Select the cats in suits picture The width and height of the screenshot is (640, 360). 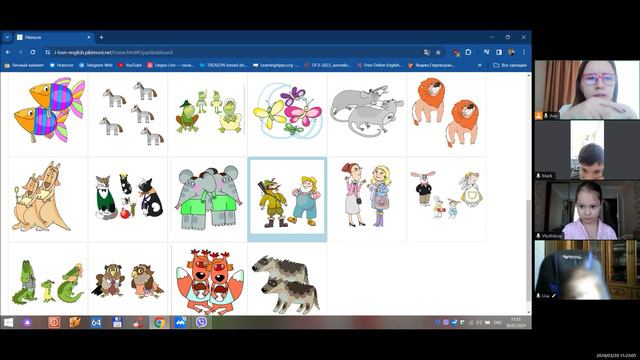[128, 197]
